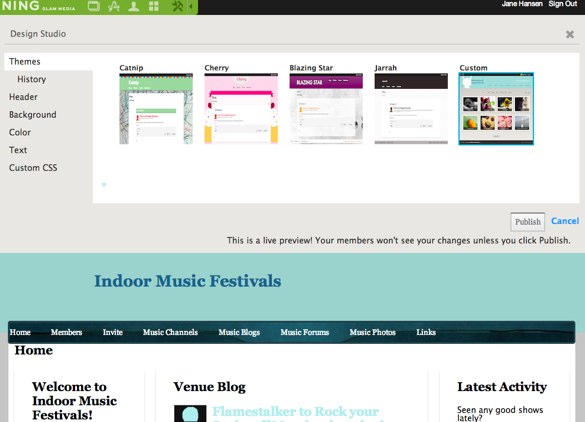Click the Cancel link

pos(565,221)
